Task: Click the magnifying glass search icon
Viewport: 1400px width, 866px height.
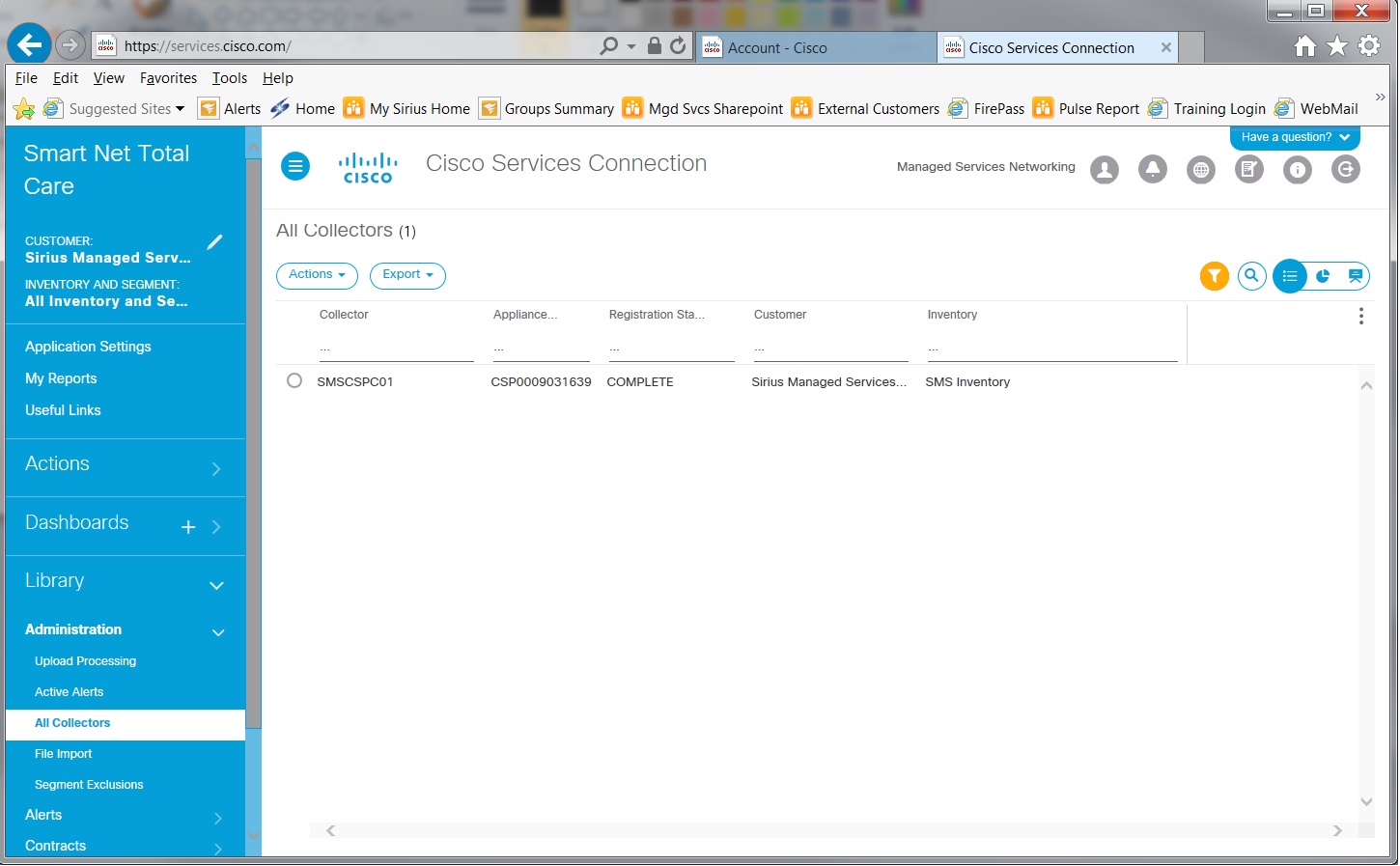Action: click(1251, 276)
